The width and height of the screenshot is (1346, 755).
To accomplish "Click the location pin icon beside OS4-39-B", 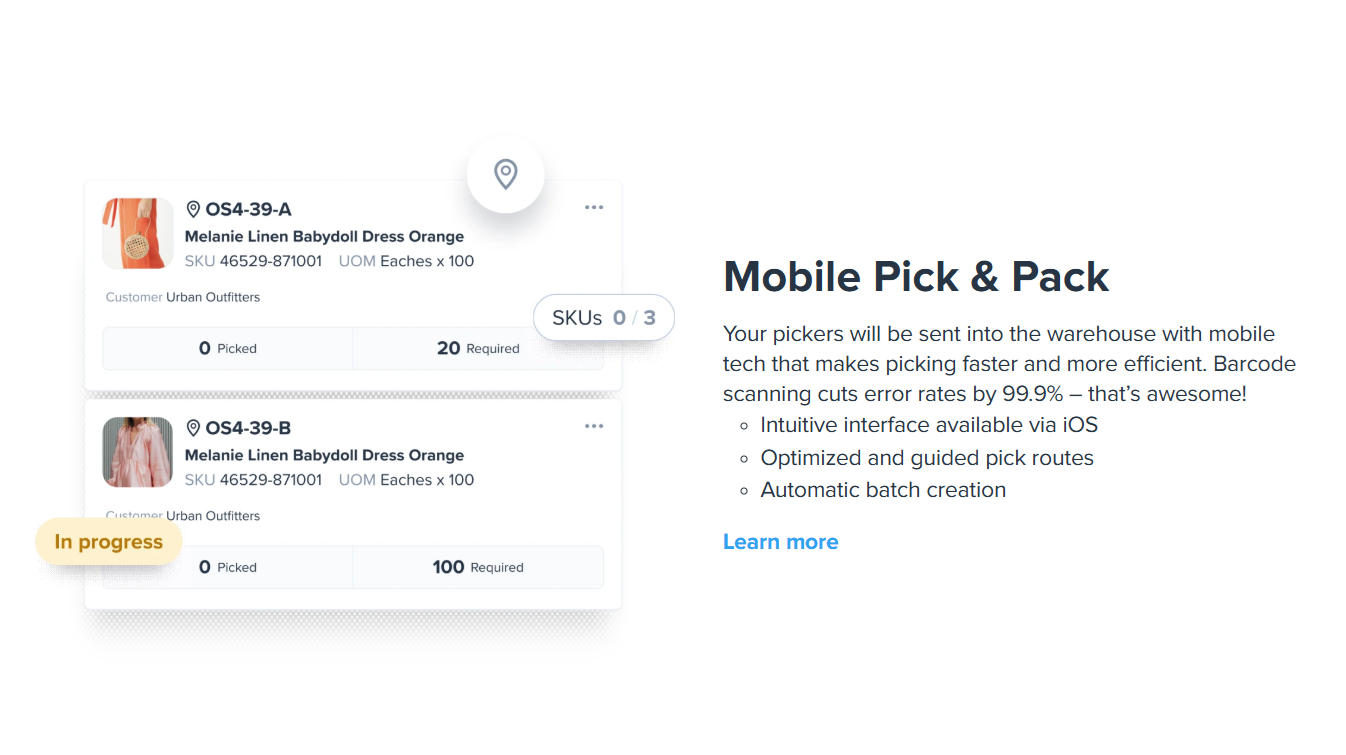I will (x=194, y=427).
